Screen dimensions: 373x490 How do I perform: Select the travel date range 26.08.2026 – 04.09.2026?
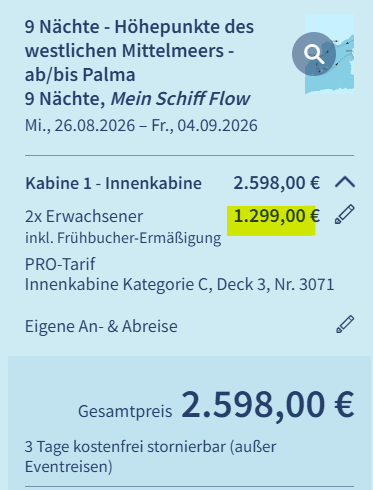[141, 126]
